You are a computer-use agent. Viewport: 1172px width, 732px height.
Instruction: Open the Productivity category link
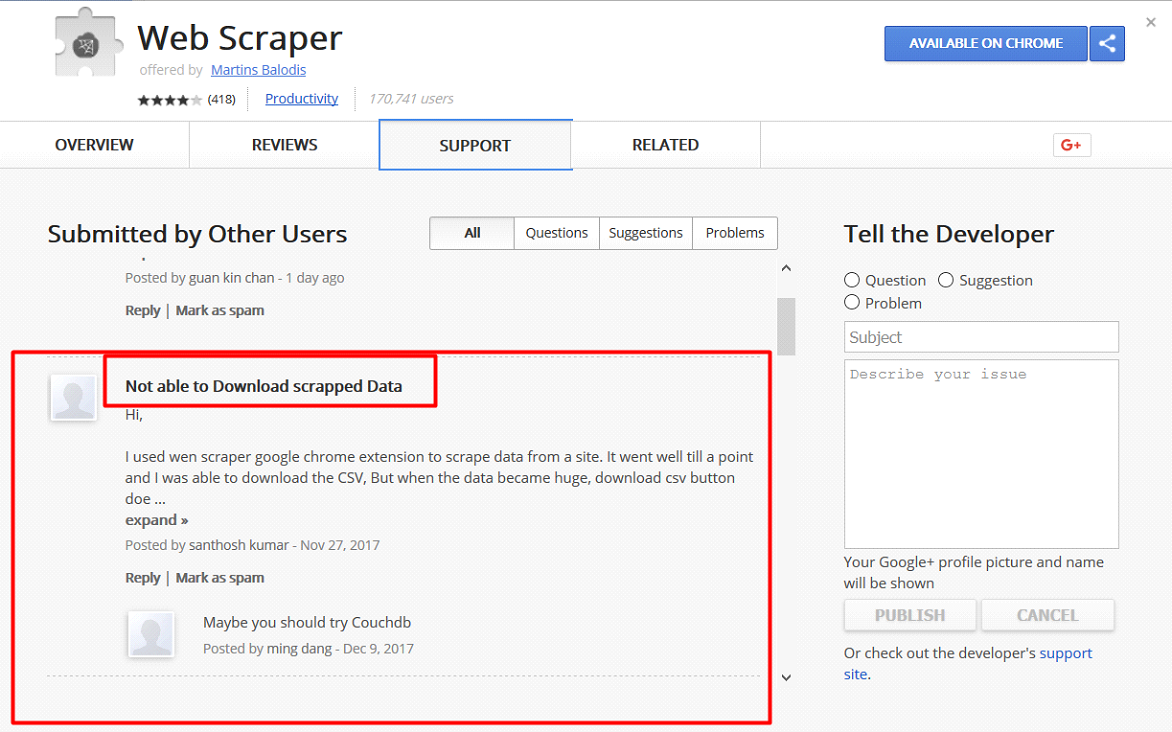coord(301,99)
